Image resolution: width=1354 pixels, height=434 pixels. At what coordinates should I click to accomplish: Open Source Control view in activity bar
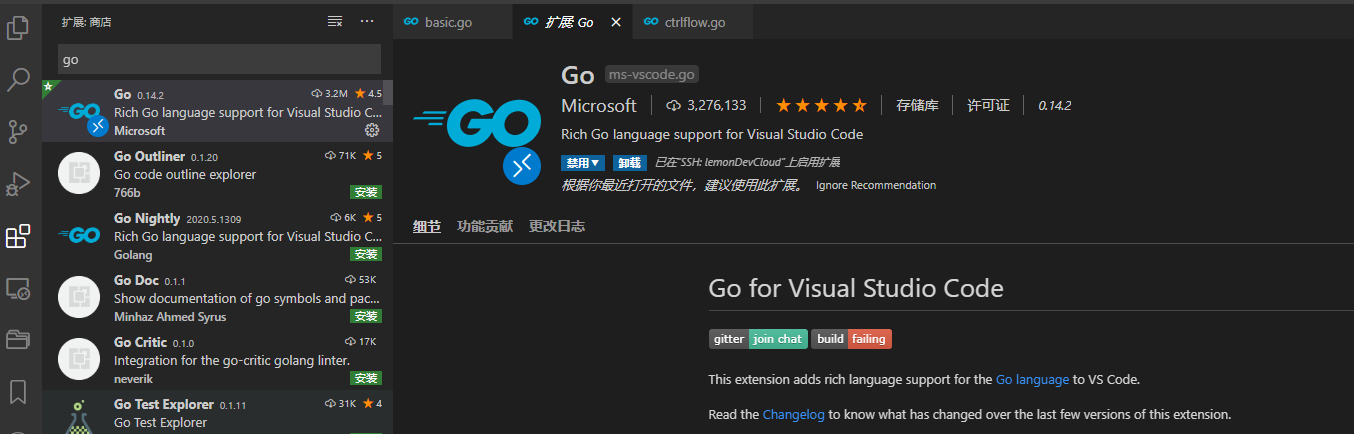coord(18,132)
